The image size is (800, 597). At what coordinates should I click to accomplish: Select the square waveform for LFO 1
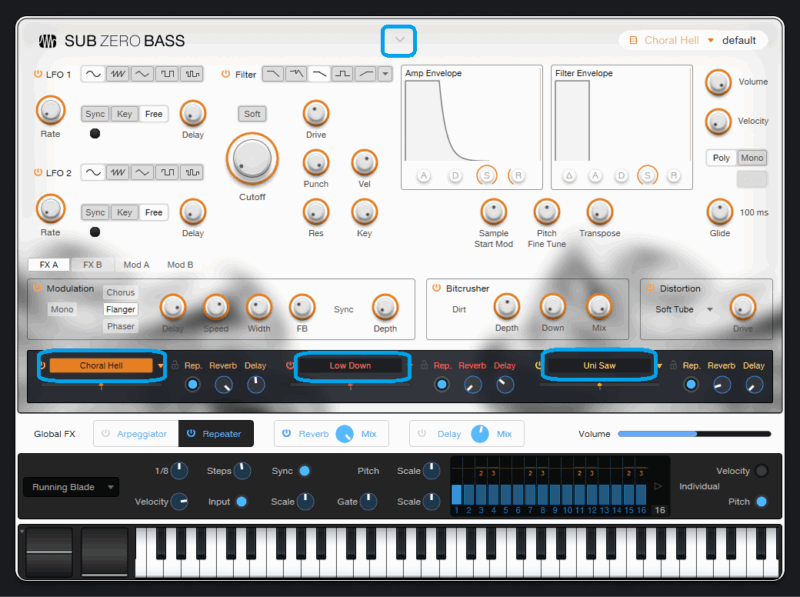click(167, 74)
